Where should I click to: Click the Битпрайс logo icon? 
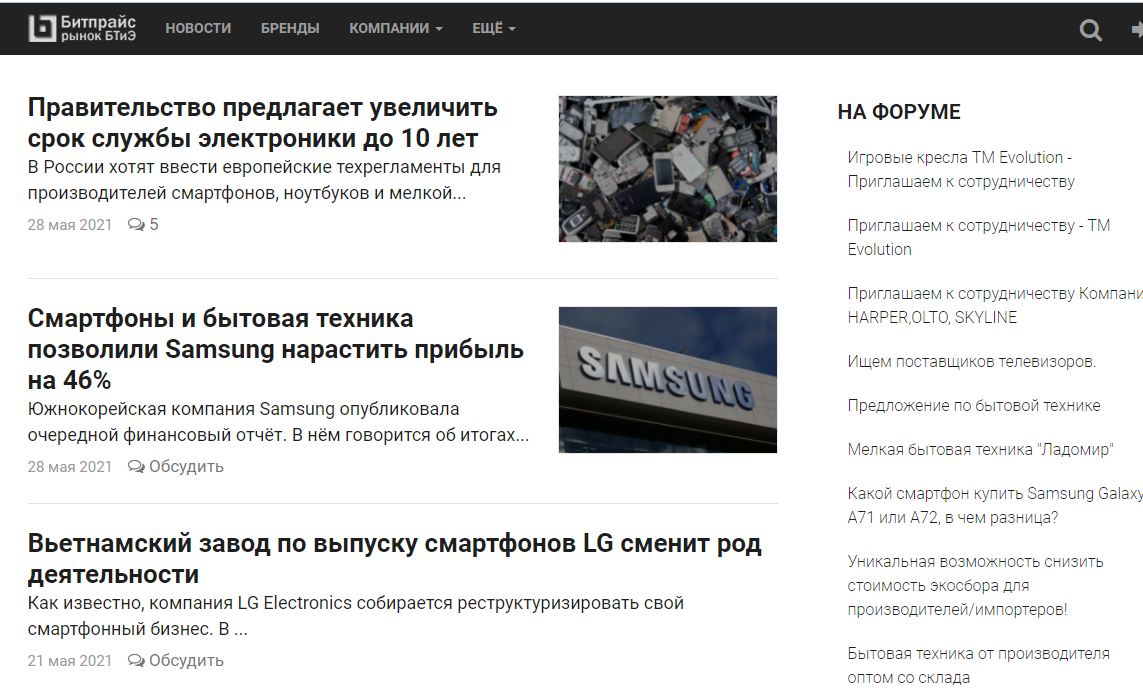pyautogui.click(x=42, y=28)
